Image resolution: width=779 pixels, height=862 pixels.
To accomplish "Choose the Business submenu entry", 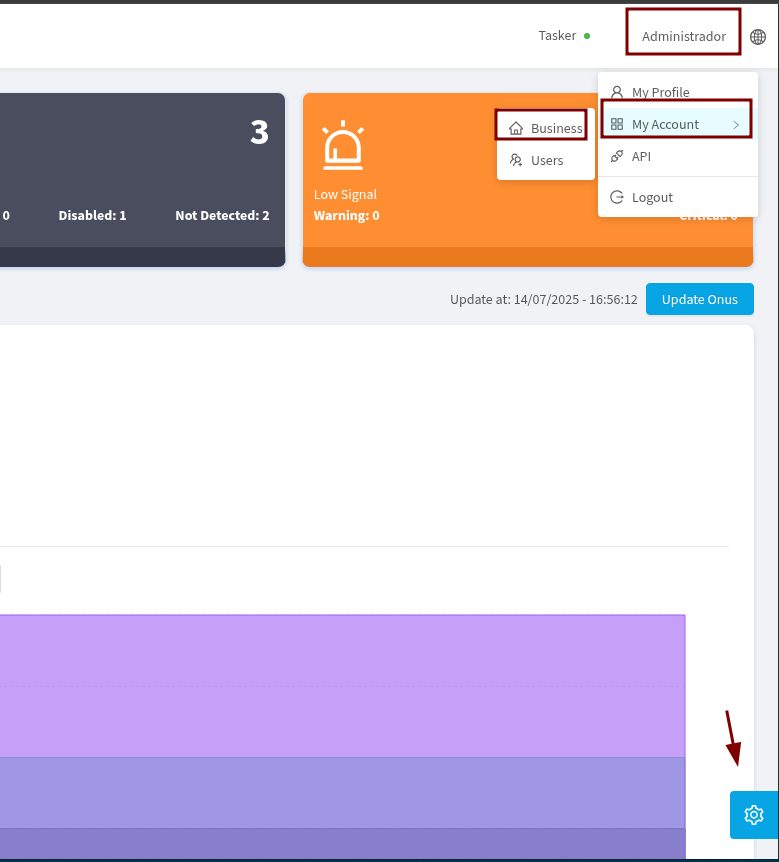I will 556,128.
